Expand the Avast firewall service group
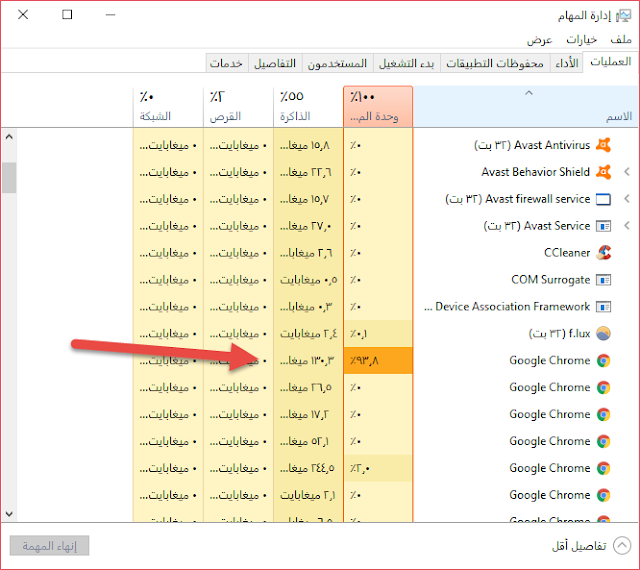This screenshot has width=640, height=570. point(627,199)
